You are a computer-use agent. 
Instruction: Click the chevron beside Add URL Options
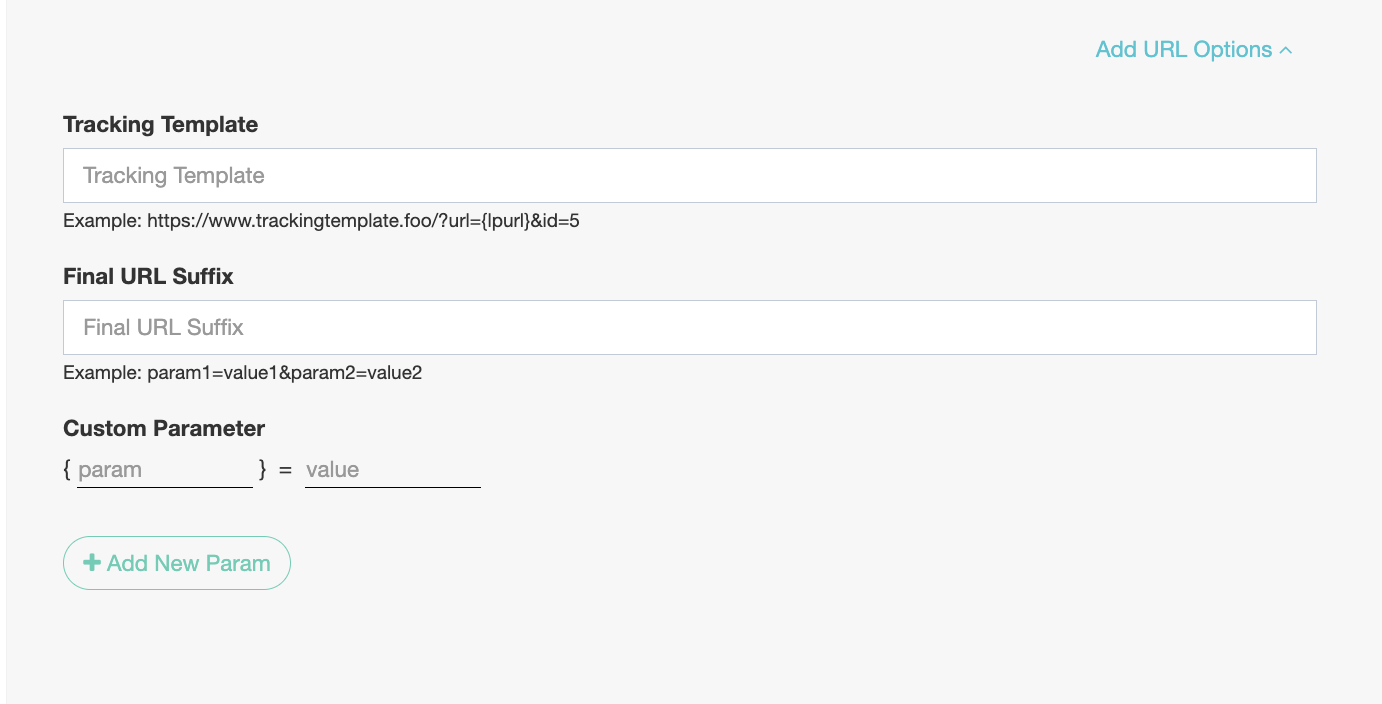click(x=1286, y=50)
